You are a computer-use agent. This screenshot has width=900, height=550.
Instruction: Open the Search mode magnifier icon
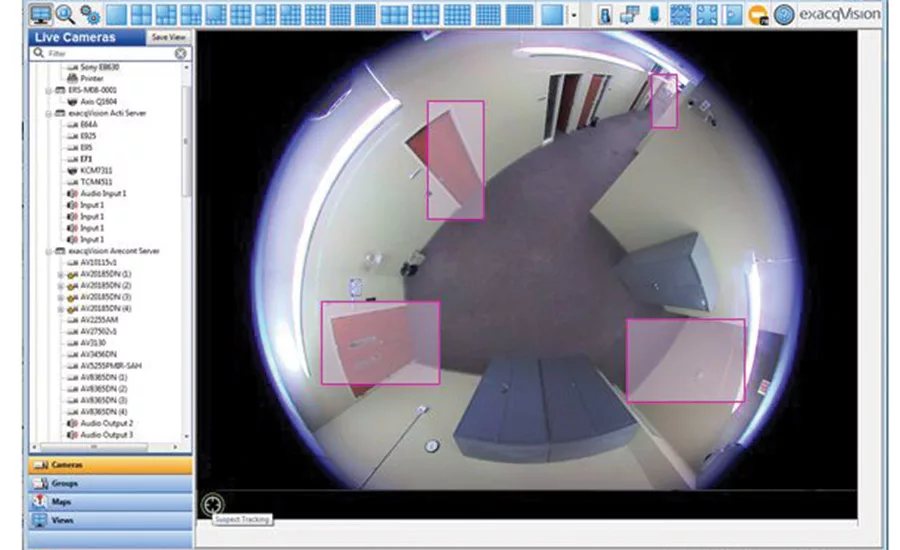(65, 14)
